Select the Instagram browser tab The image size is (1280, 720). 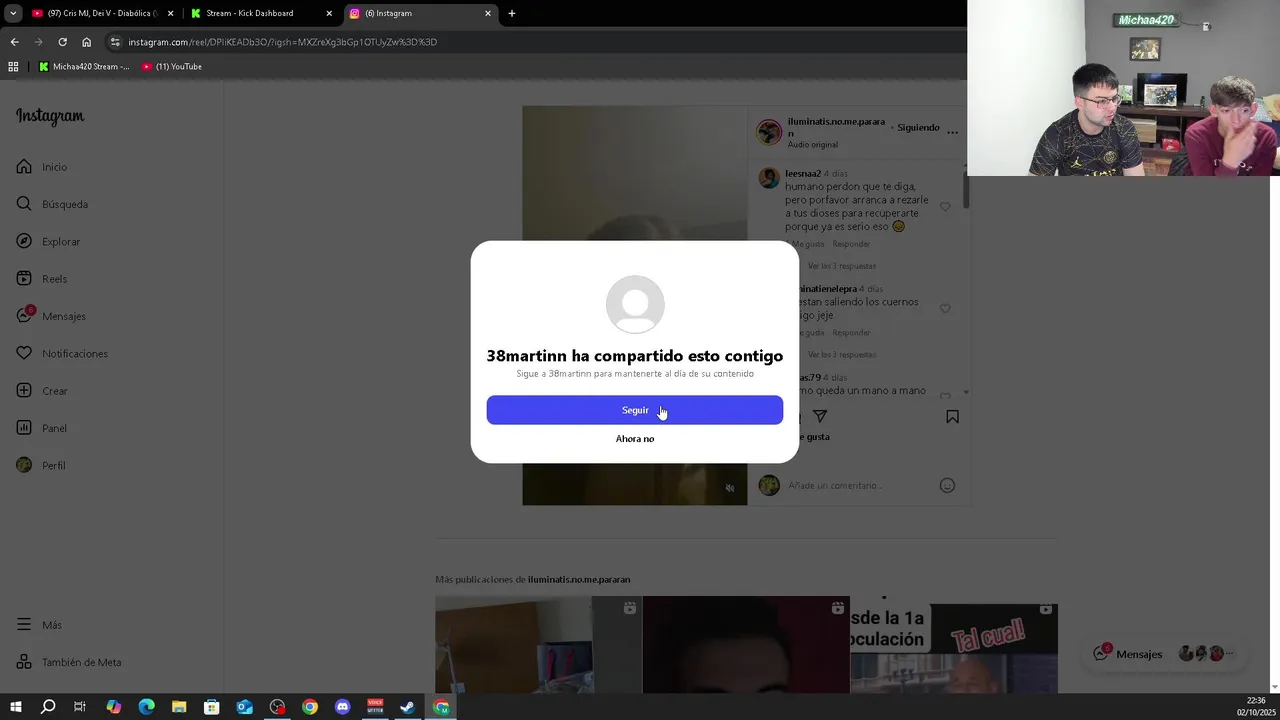tap(420, 13)
